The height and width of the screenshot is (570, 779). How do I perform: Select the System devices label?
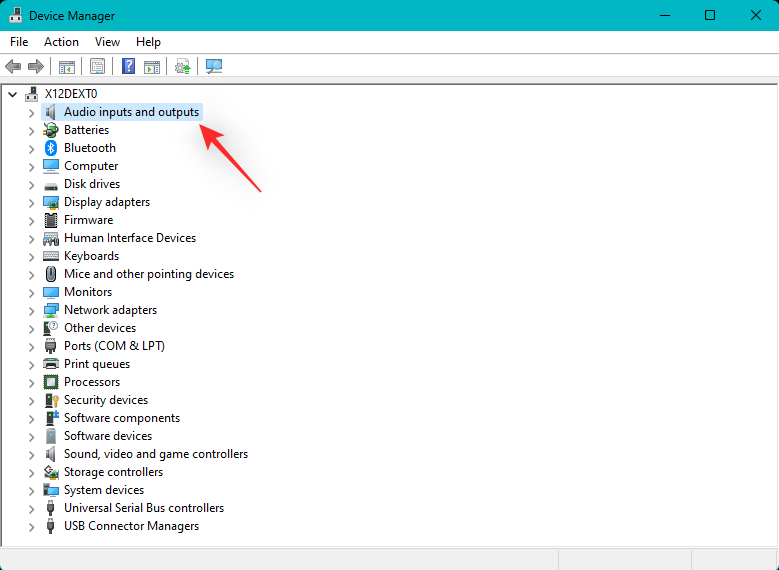104,490
